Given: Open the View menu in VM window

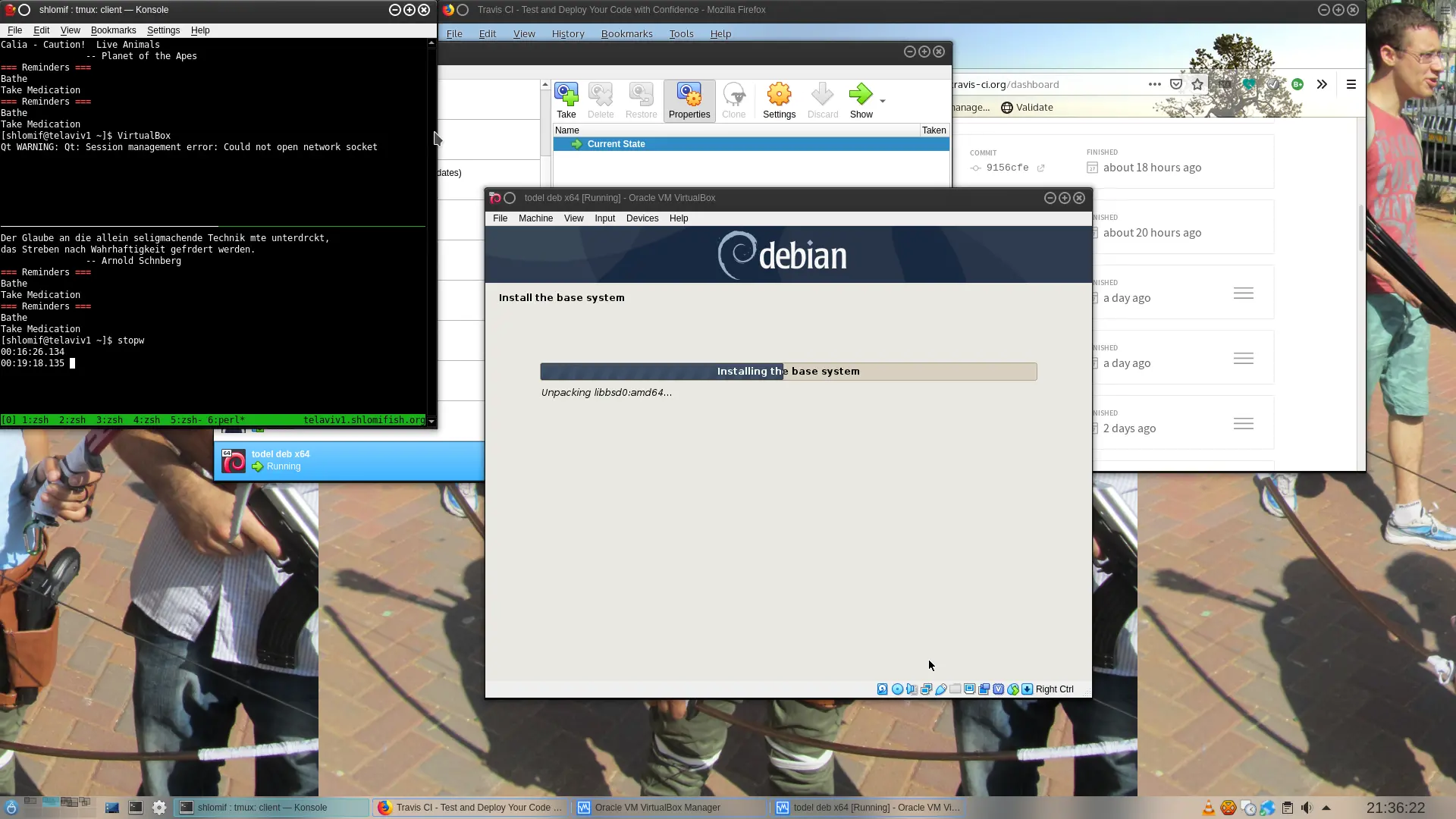Looking at the screenshot, I should tap(573, 218).
